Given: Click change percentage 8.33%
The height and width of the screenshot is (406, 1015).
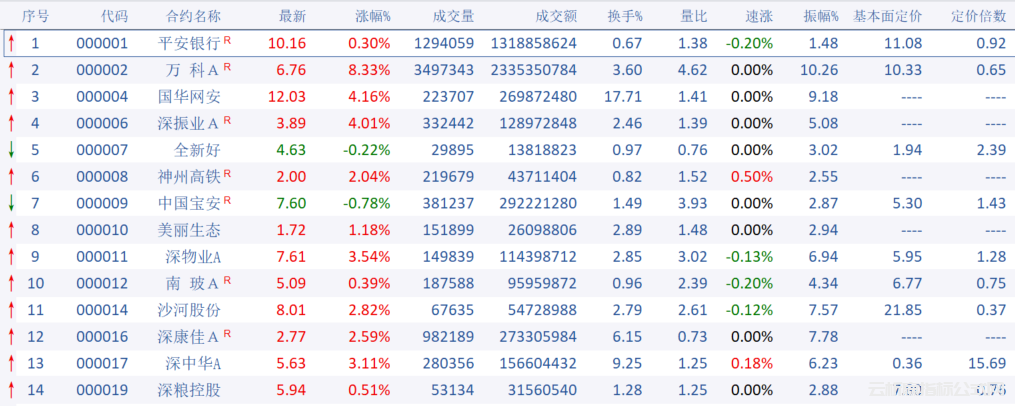Looking at the screenshot, I should pos(370,70).
